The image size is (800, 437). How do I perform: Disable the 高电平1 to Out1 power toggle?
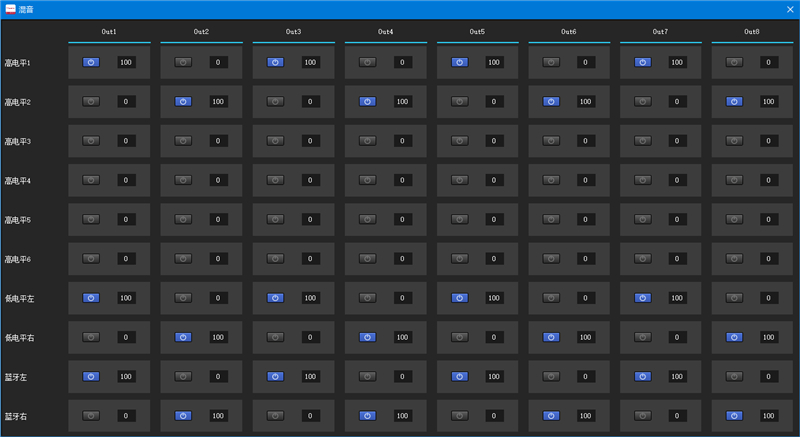click(91, 62)
